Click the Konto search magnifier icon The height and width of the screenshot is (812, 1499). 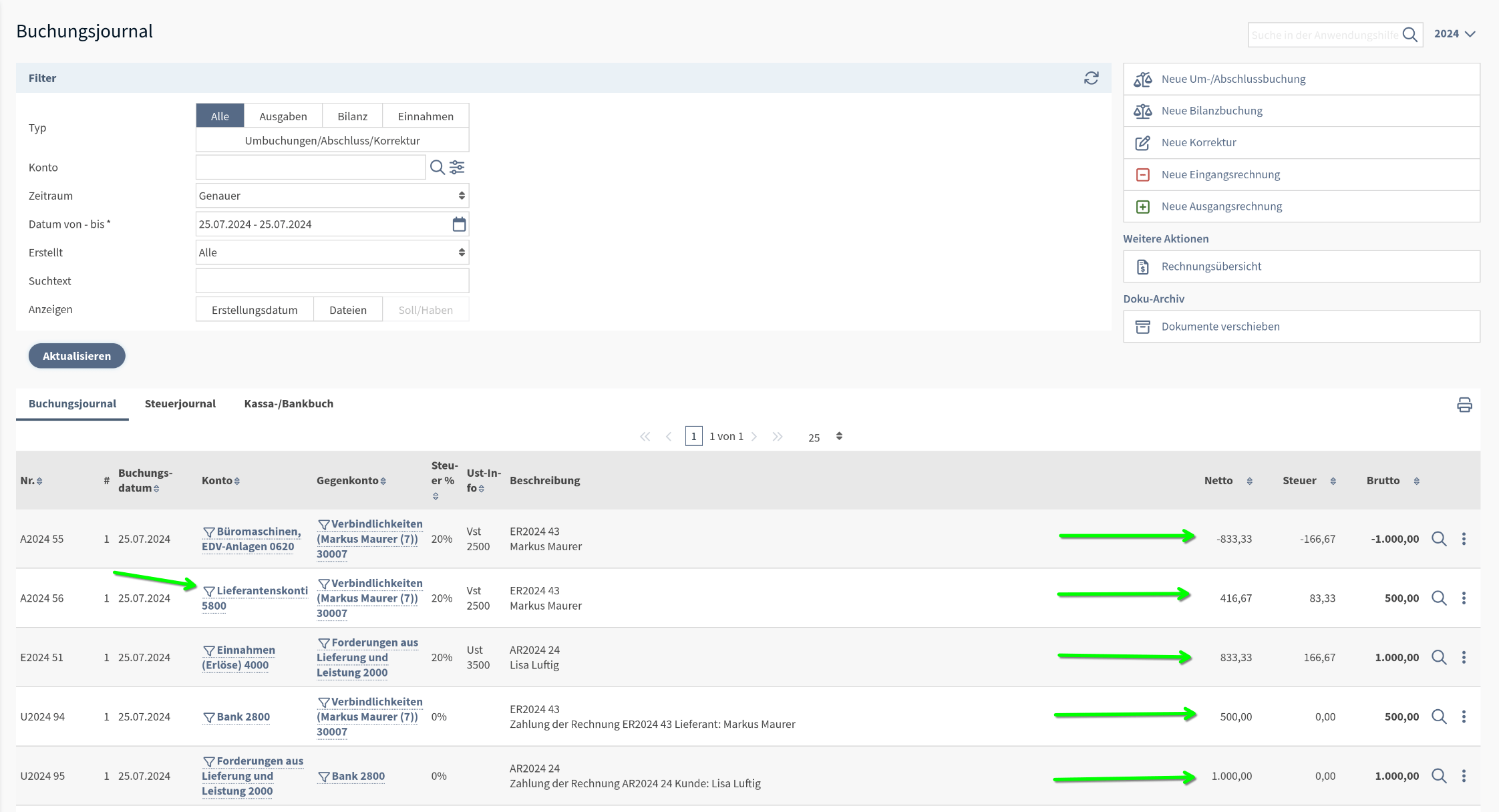pyautogui.click(x=437, y=167)
